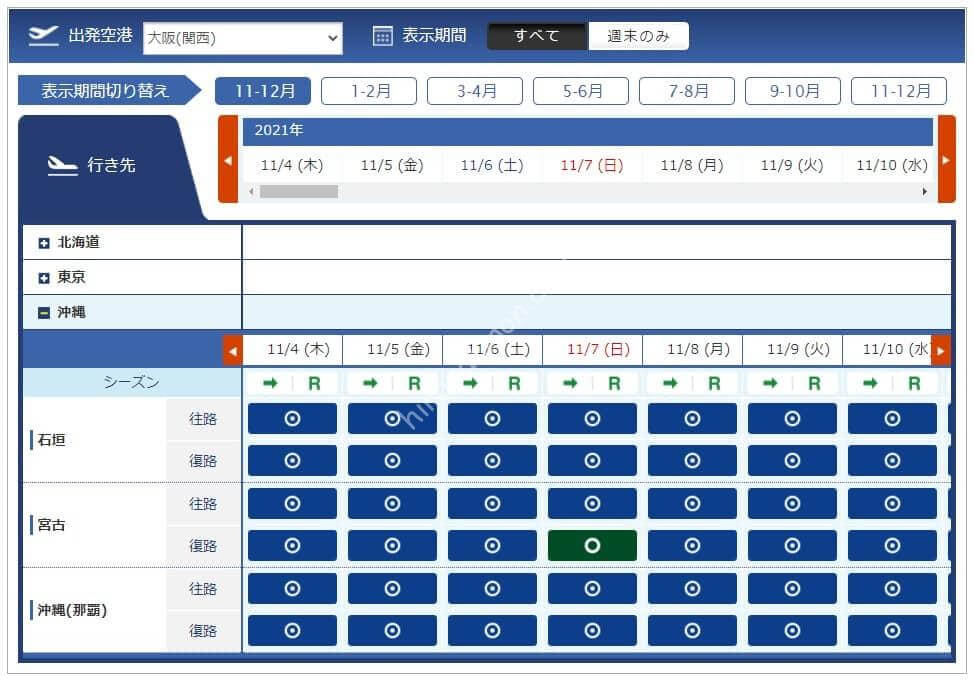
Task: Select 宮古 復路 availability for 11/9
Action: 792,546
